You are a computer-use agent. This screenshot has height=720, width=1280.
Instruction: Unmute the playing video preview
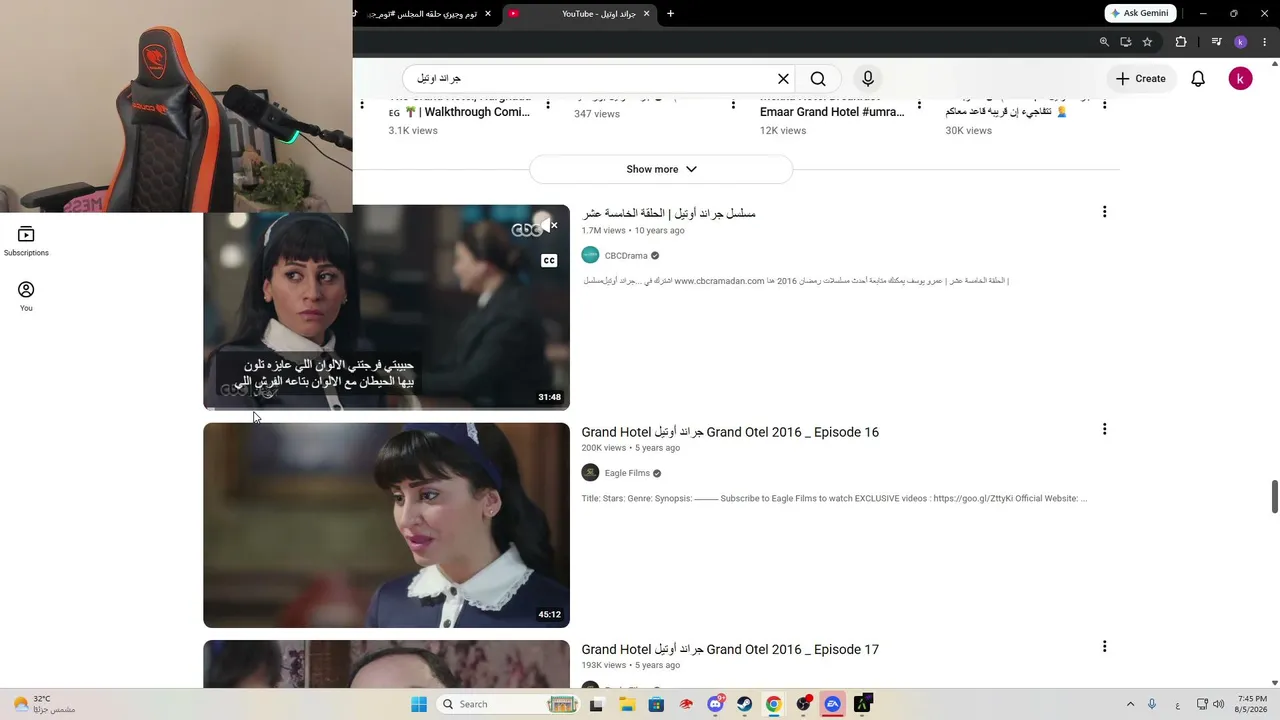pos(549,225)
